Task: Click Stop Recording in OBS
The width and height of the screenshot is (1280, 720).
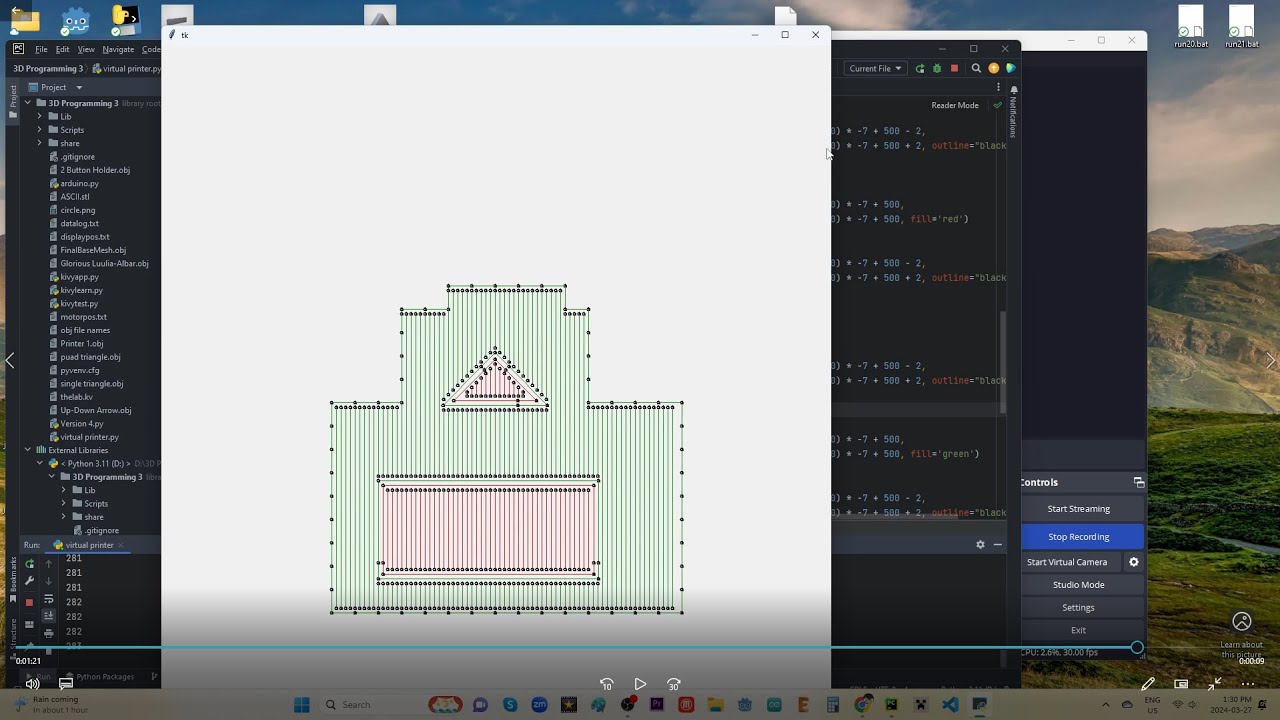Action: 1079,537
